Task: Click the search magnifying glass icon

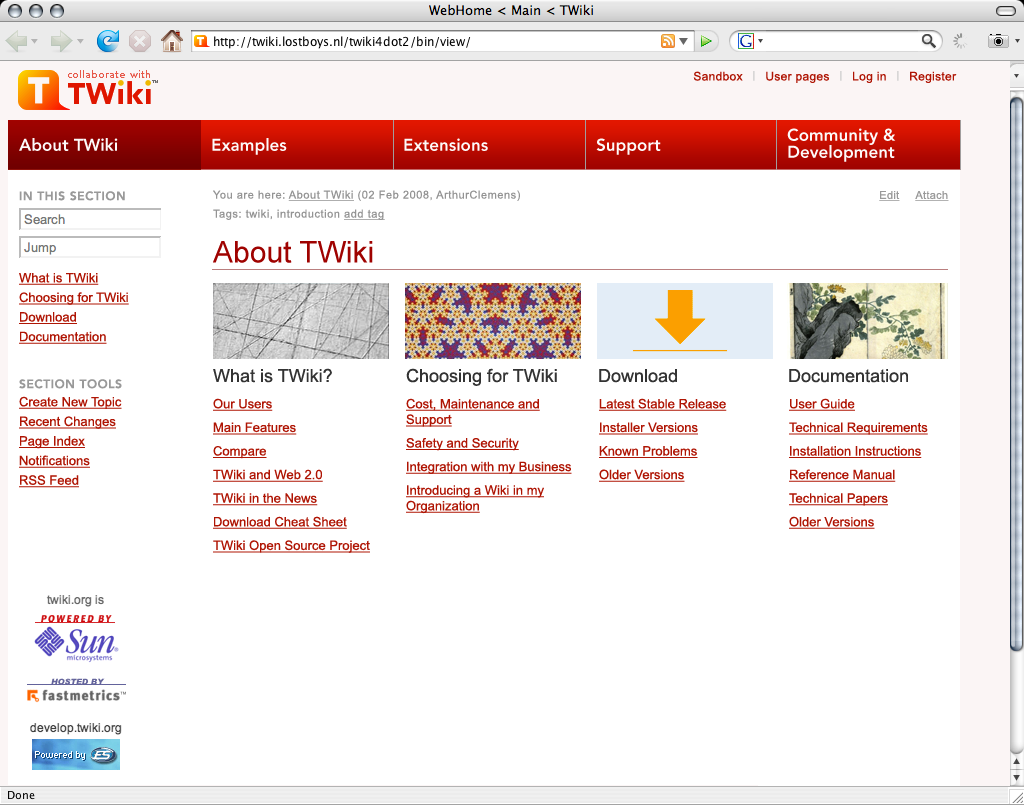Action: (x=929, y=41)
